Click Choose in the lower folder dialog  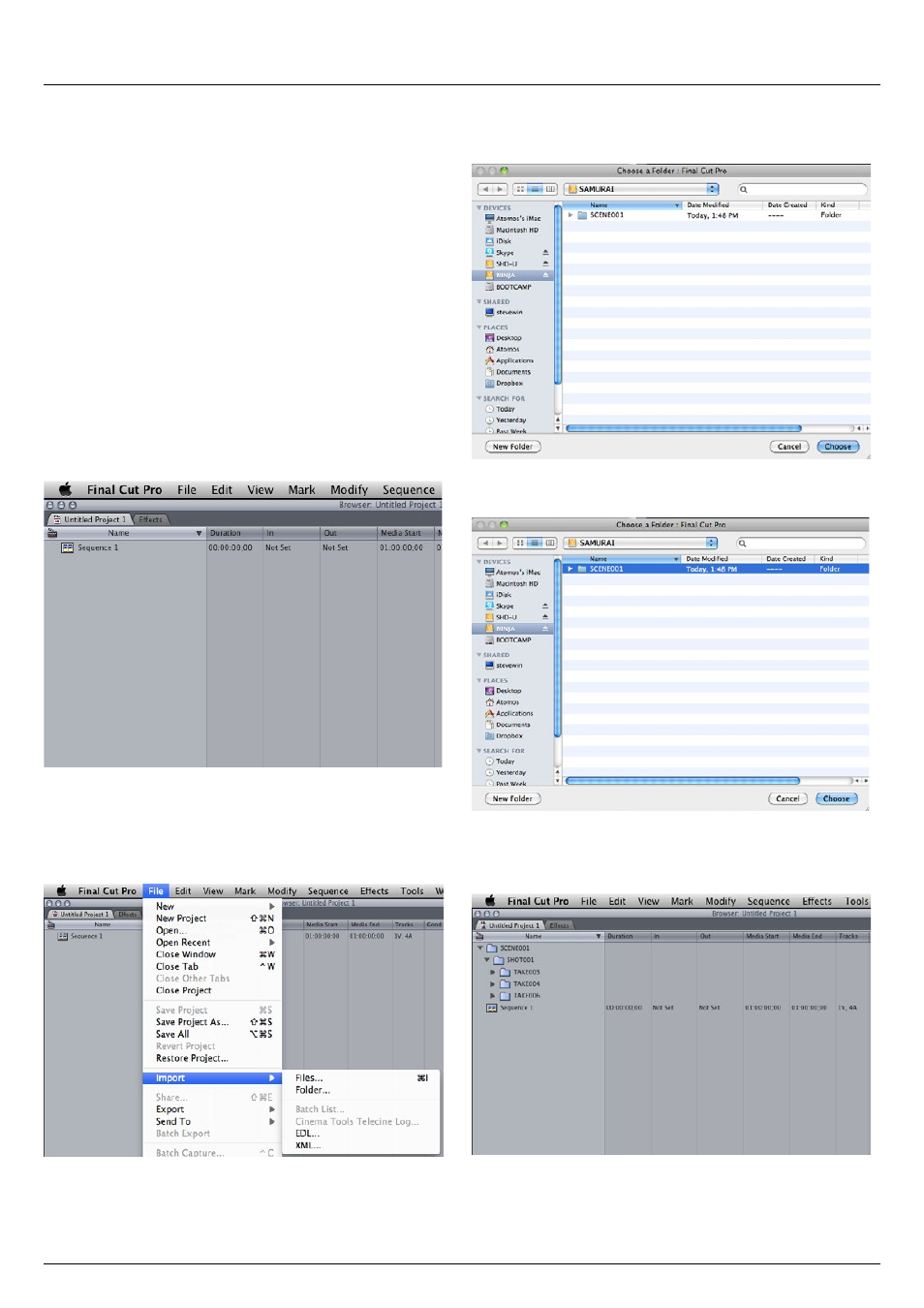tap(836, 798)
